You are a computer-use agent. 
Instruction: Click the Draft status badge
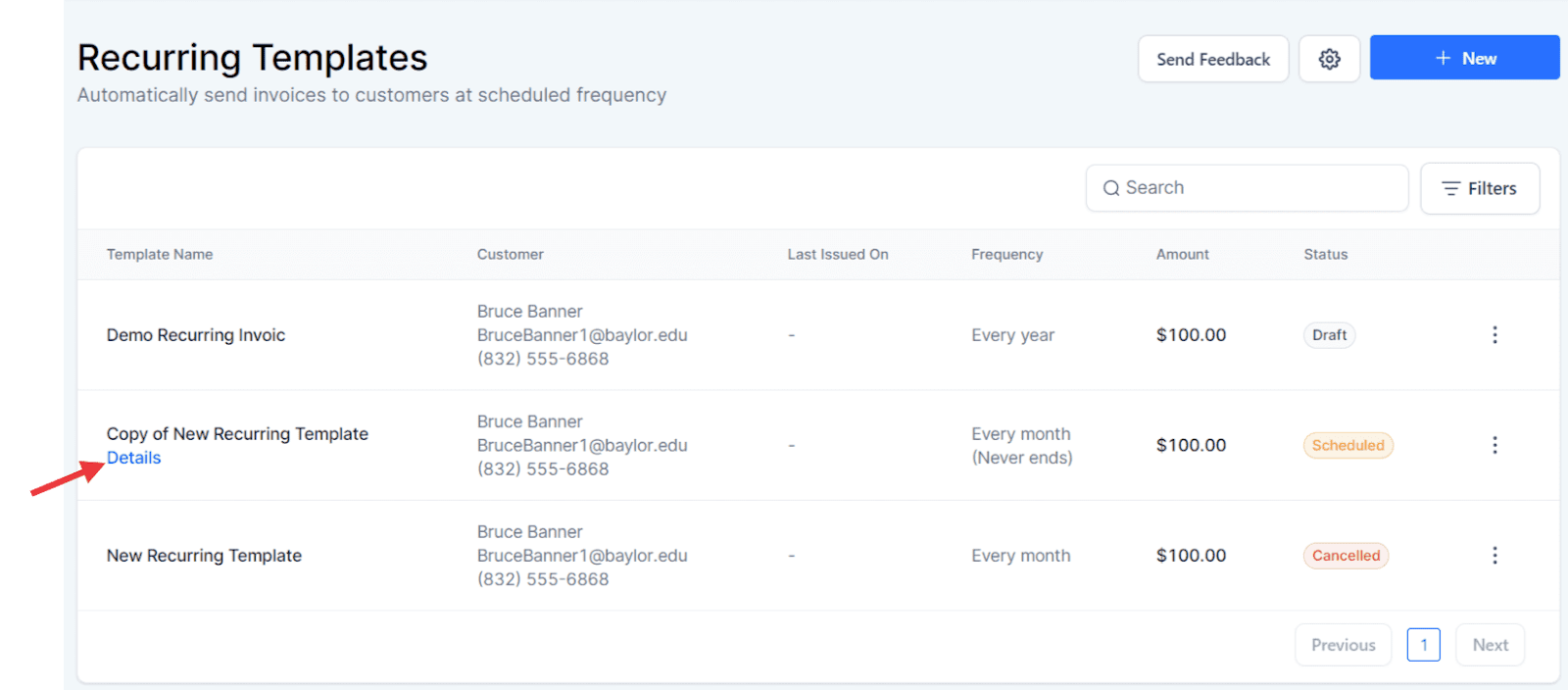pos(1328,334)
